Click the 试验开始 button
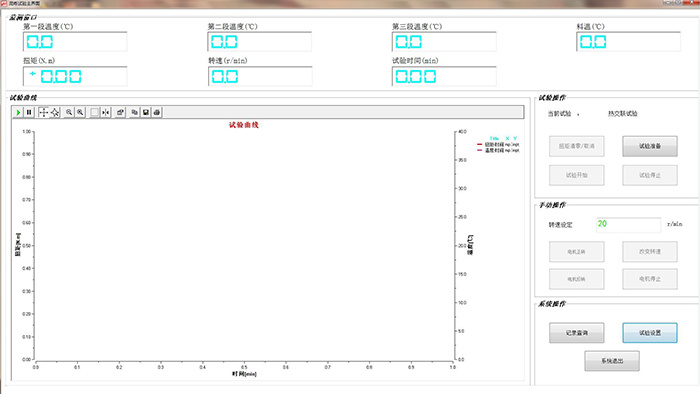The image size is (700, 394). (x=576, y=175)
